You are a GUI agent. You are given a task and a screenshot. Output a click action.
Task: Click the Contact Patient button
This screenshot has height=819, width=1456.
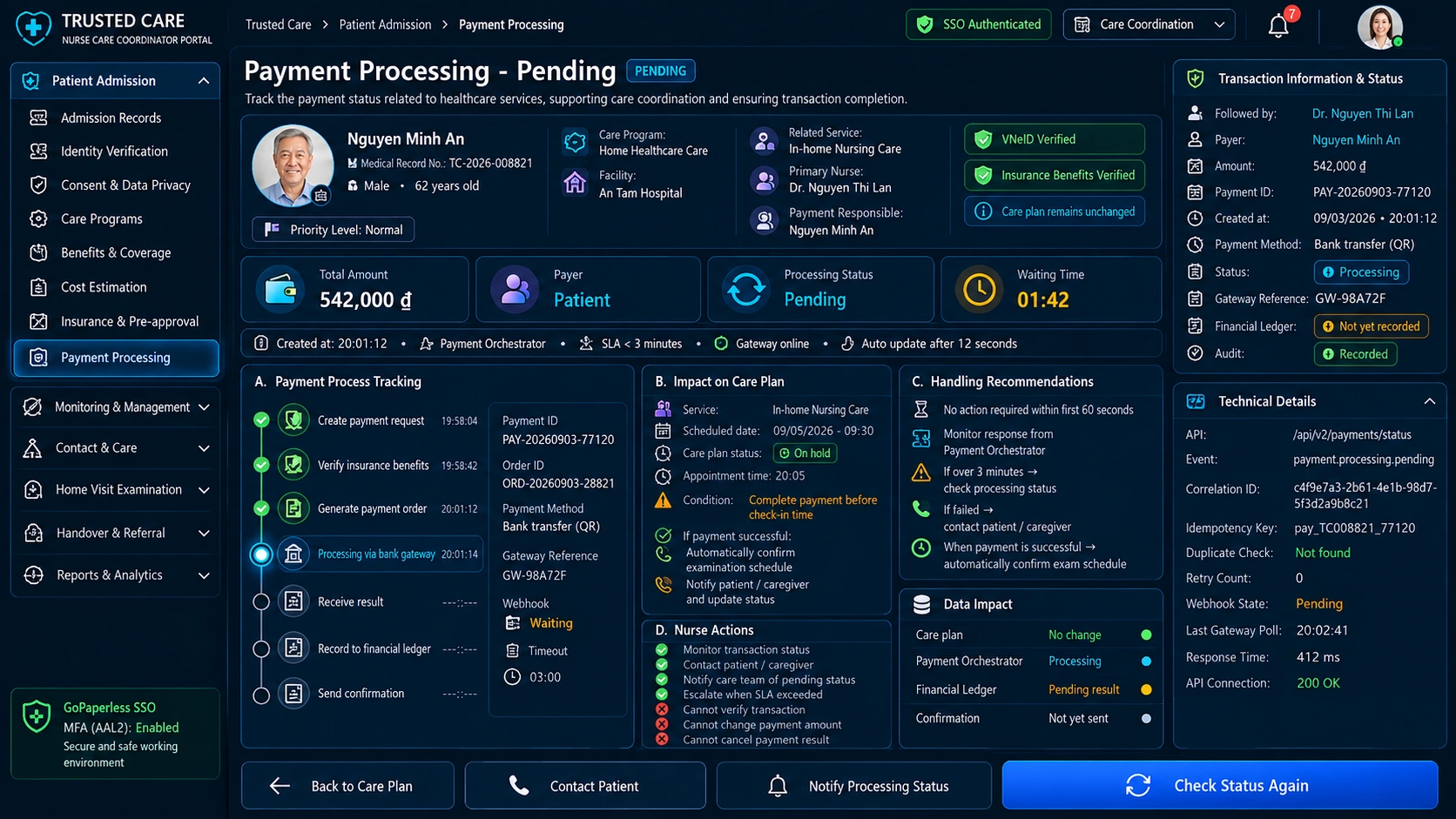(585, 786)
